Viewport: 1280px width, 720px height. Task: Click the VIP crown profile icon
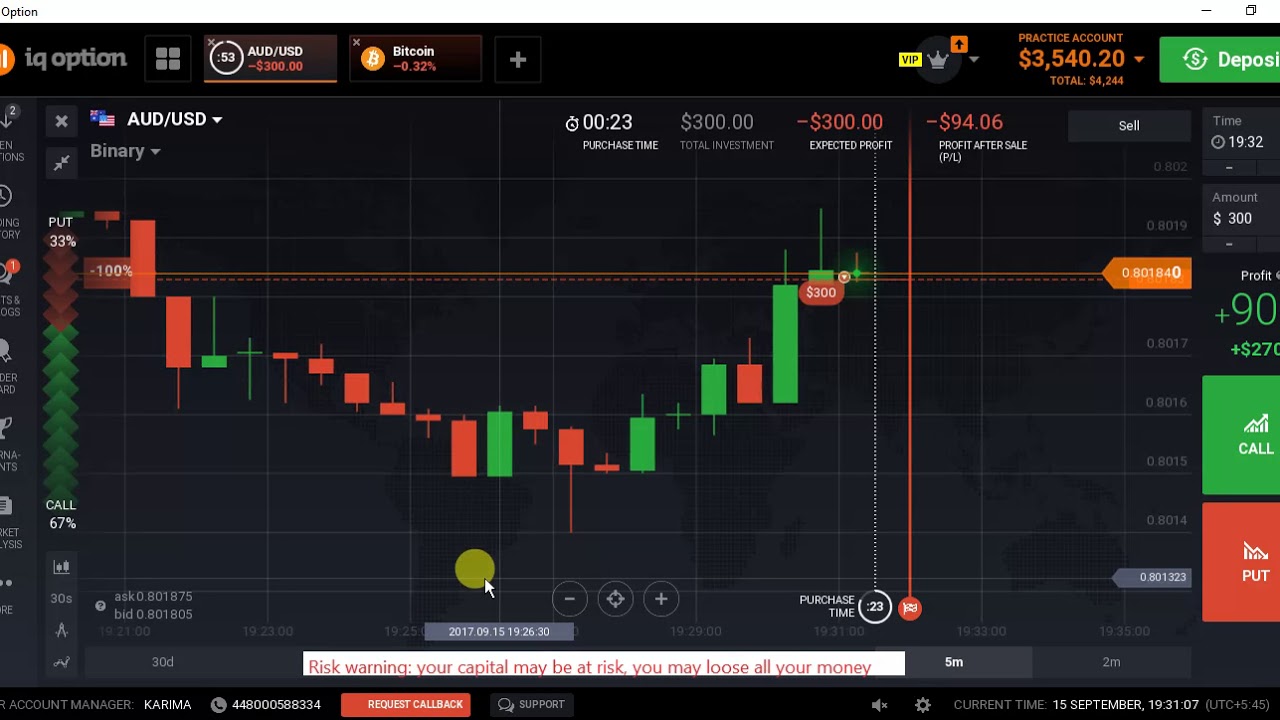point(937,59)
